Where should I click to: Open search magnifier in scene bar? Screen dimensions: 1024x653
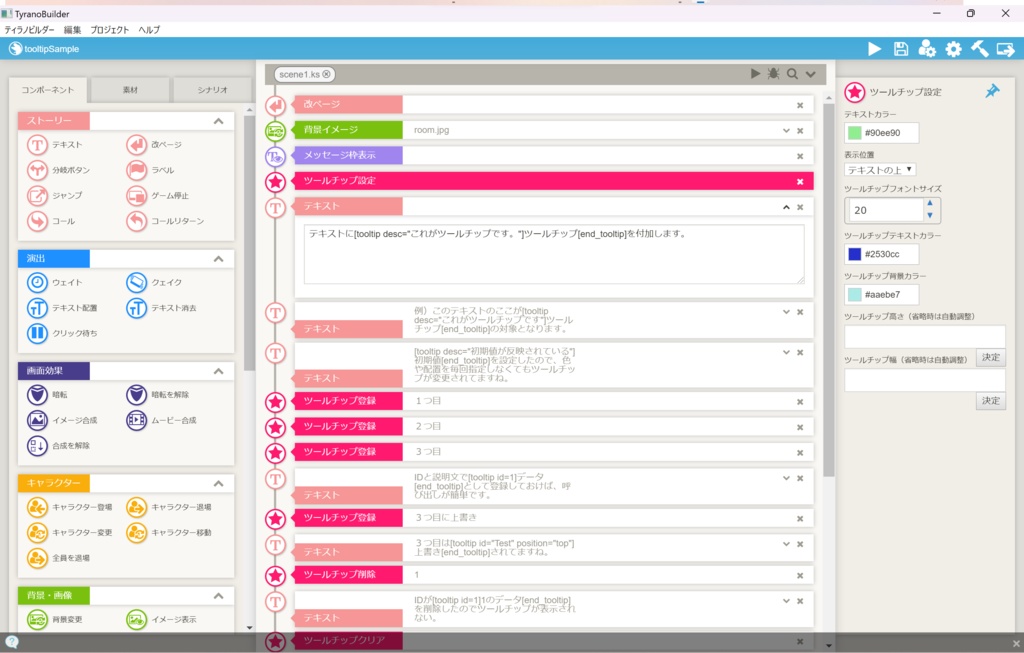coord(792,74)
